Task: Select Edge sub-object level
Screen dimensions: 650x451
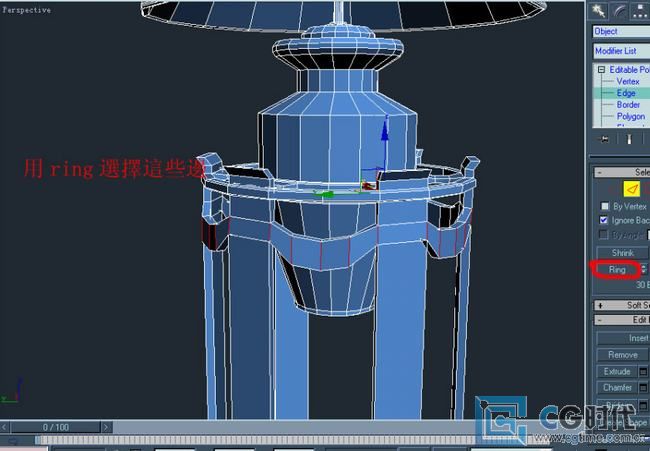Action: pos(626,93)
